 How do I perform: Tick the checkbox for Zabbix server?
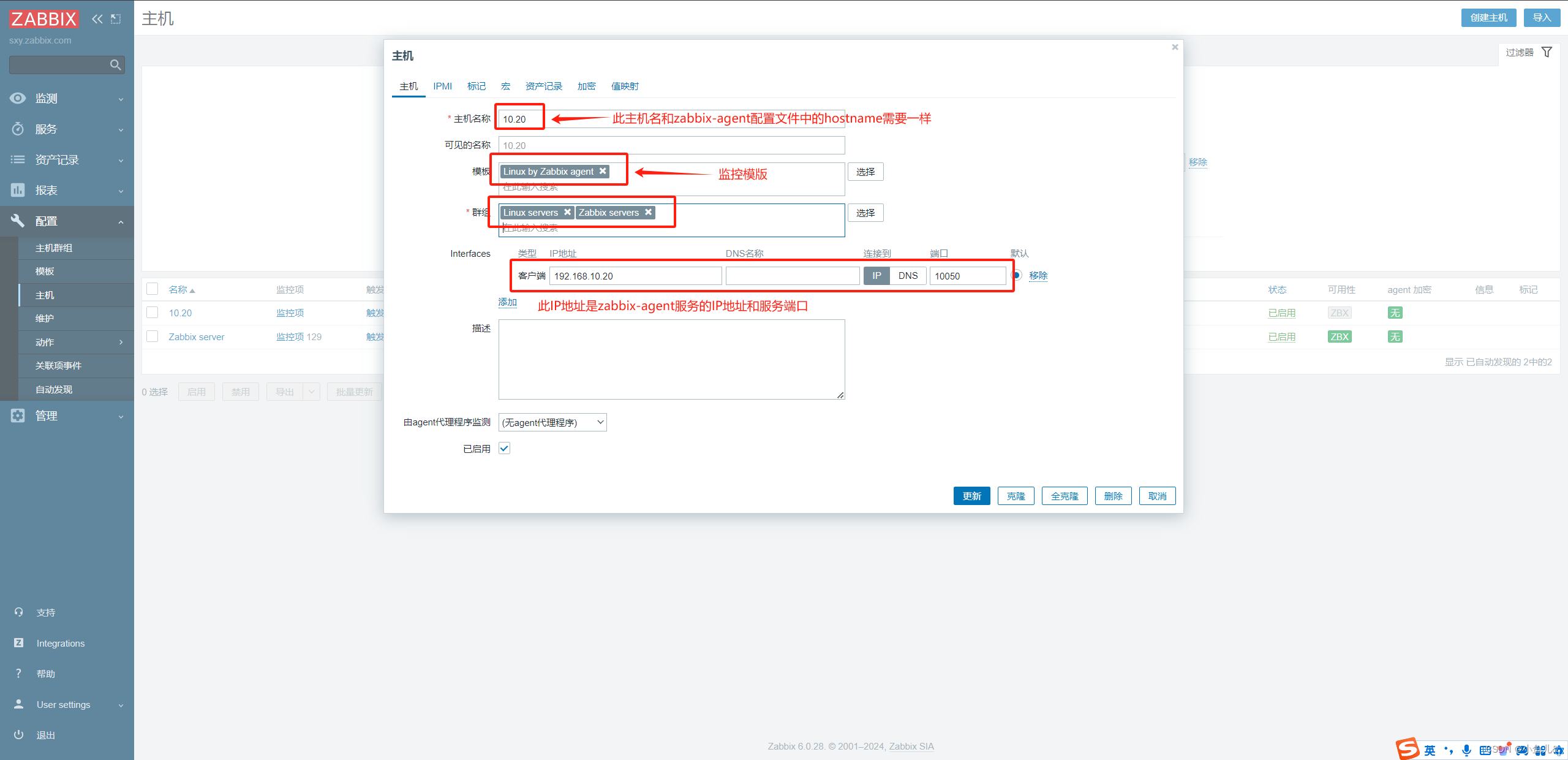153,336
